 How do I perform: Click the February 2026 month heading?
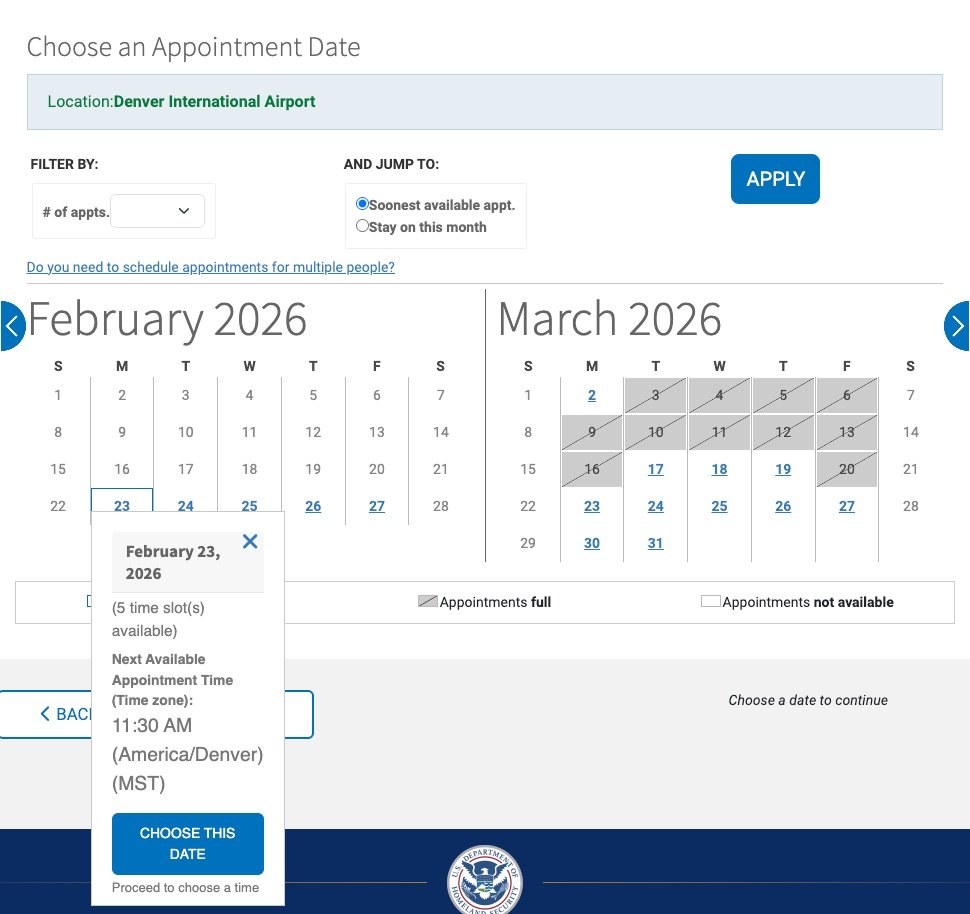tap(167, 319)
